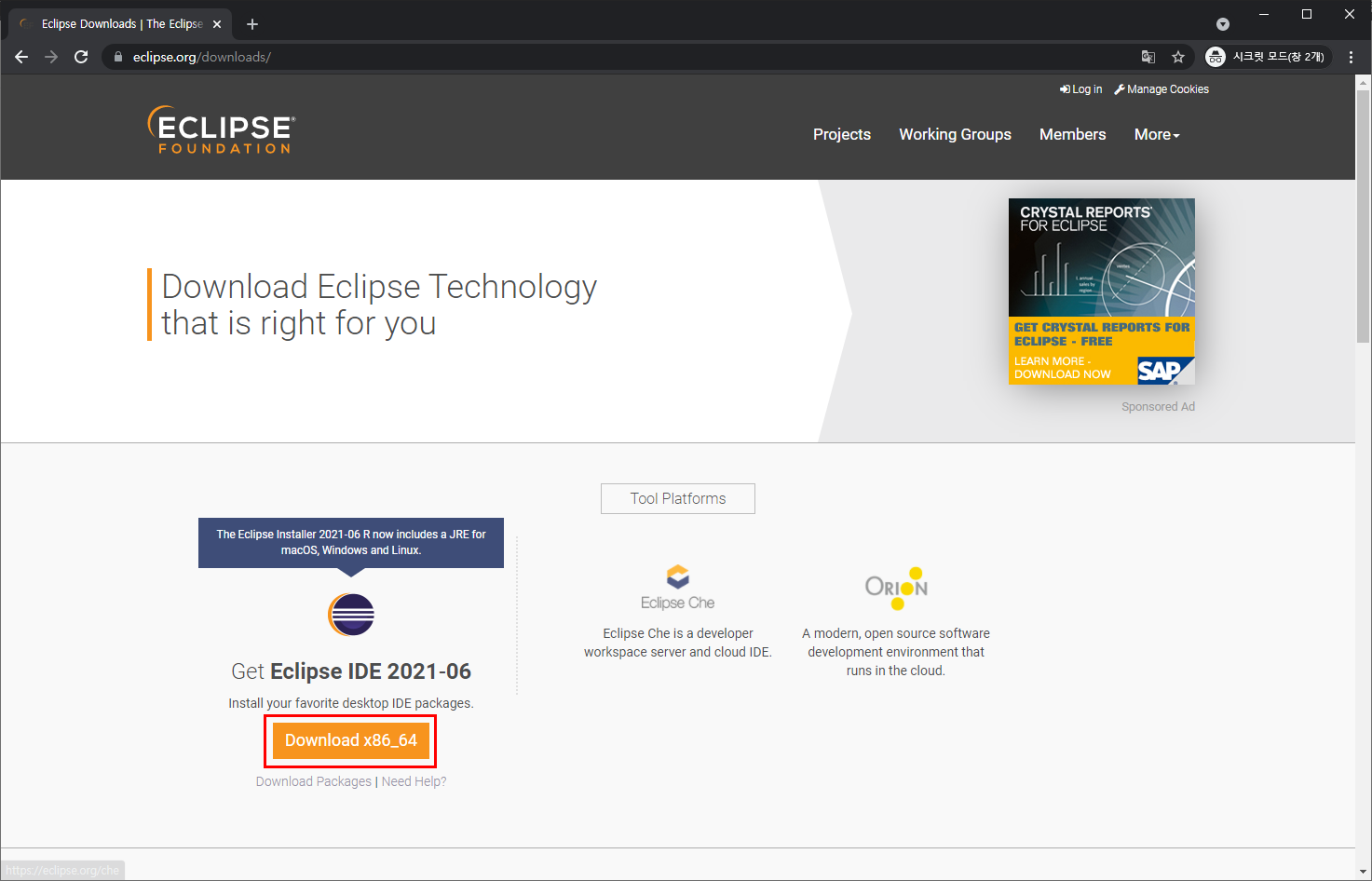Image resolution: width=1372 pixels, height=881 pixels.
Task: Open Chrome's three-dot menu
Action: coord(1351,57)
